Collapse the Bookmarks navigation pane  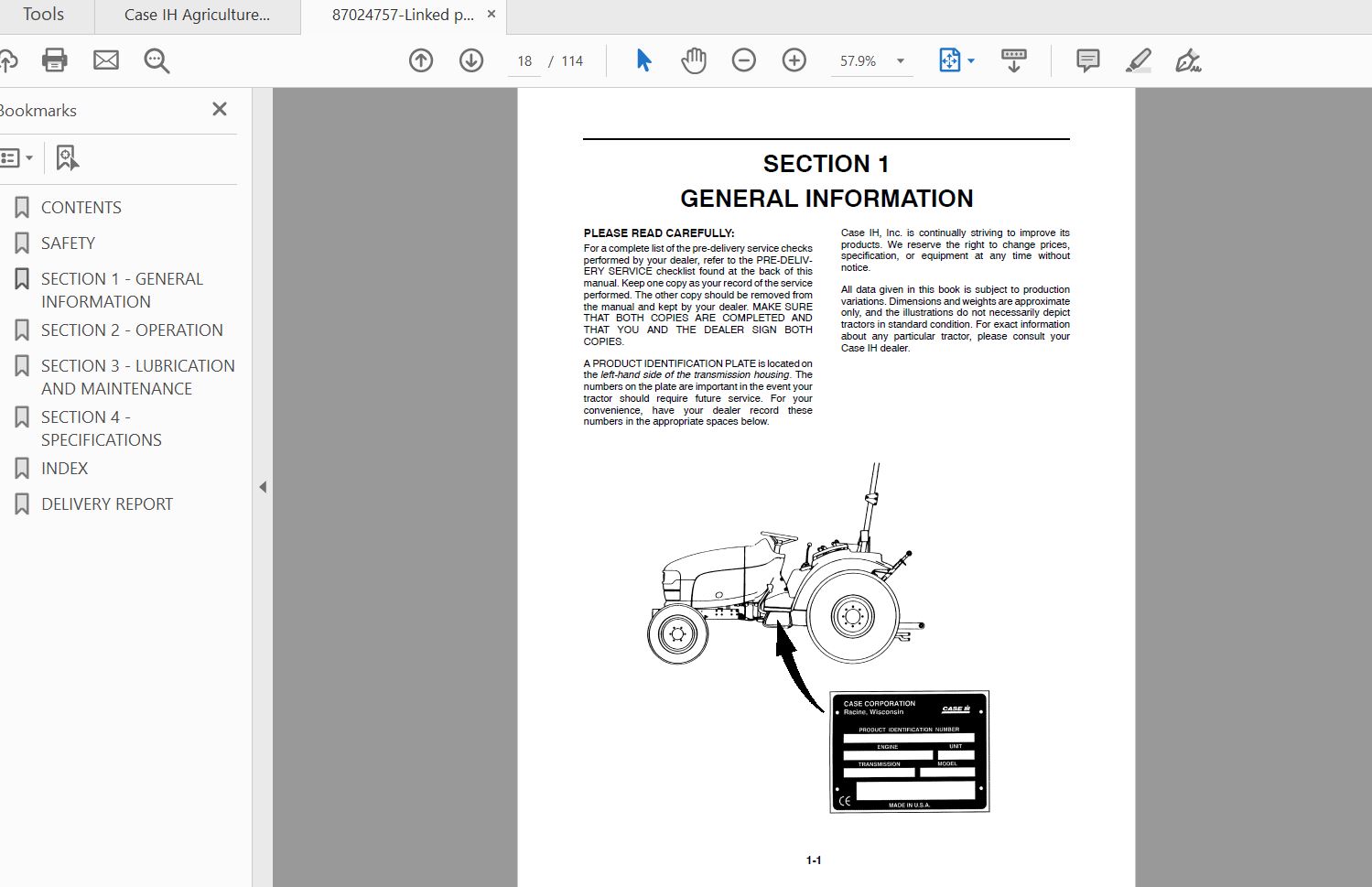pyautogui.click(x=262, y=487)
